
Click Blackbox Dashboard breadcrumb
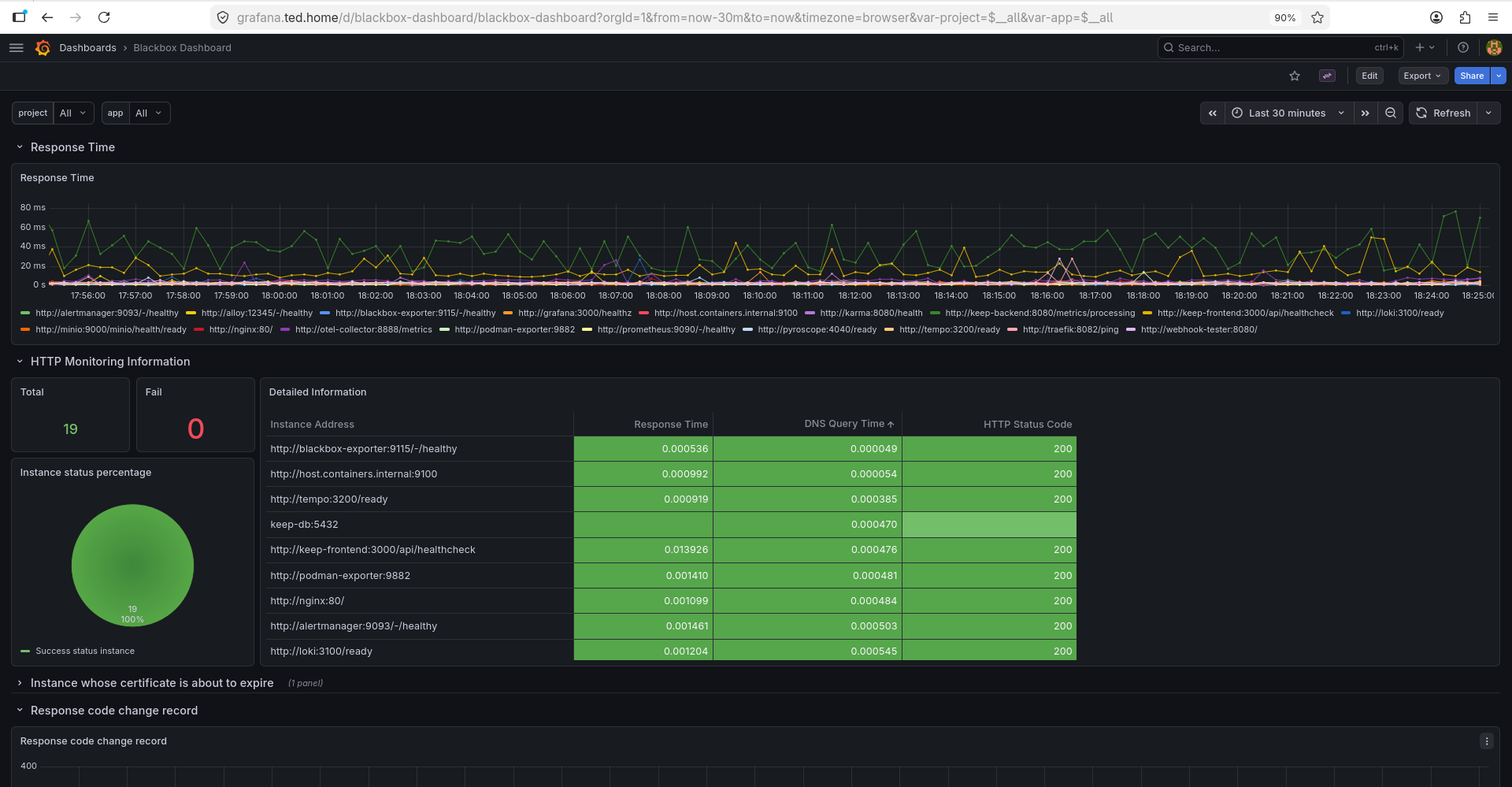(182, 48)
